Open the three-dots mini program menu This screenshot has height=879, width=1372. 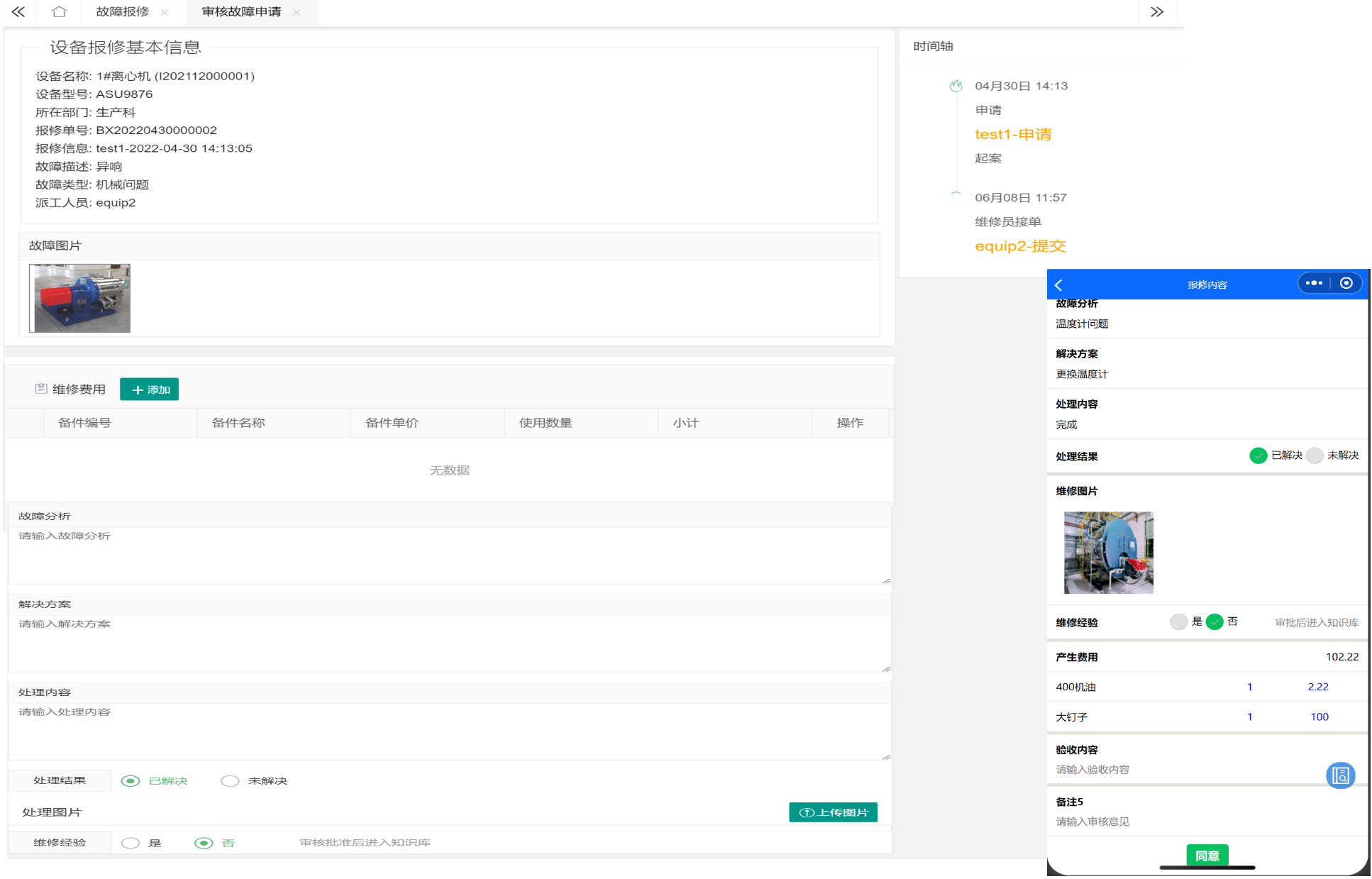coord(1314,283)
